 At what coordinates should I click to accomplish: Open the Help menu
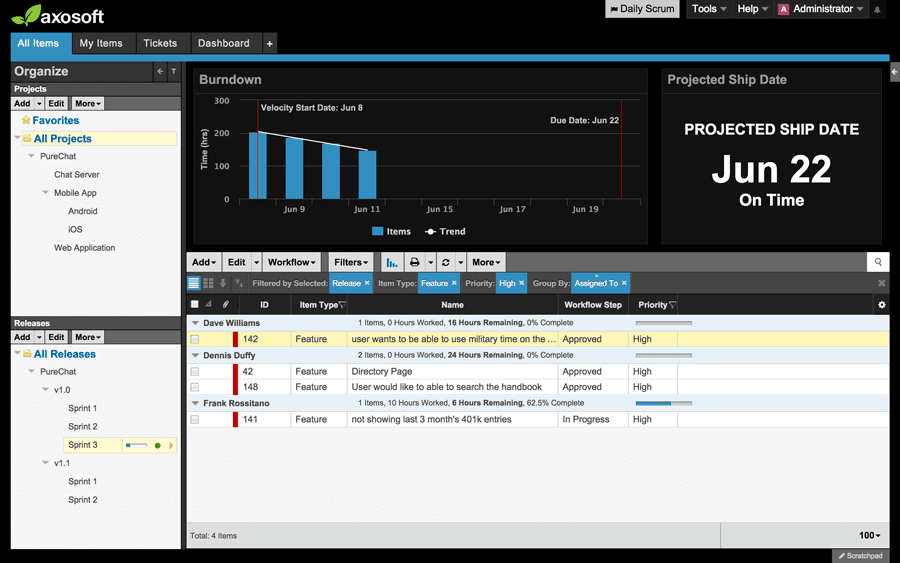(x=752, y=9)
